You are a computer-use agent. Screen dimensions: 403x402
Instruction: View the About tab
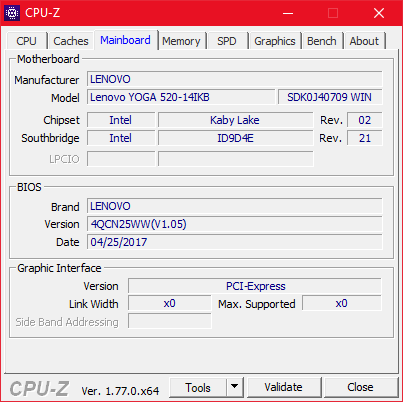tap(364, 41)
